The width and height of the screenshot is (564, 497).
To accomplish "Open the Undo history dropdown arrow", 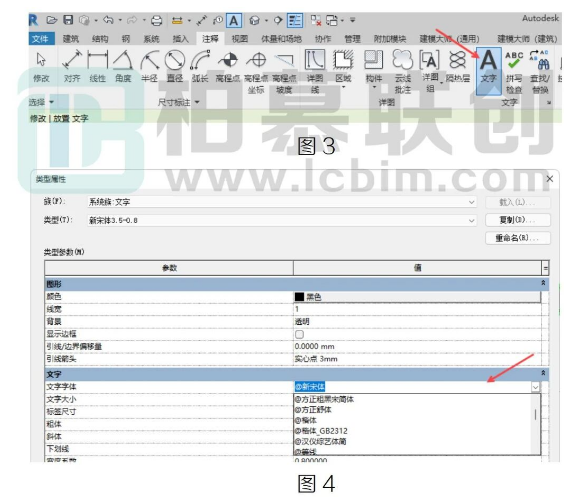I will point(120,20).
